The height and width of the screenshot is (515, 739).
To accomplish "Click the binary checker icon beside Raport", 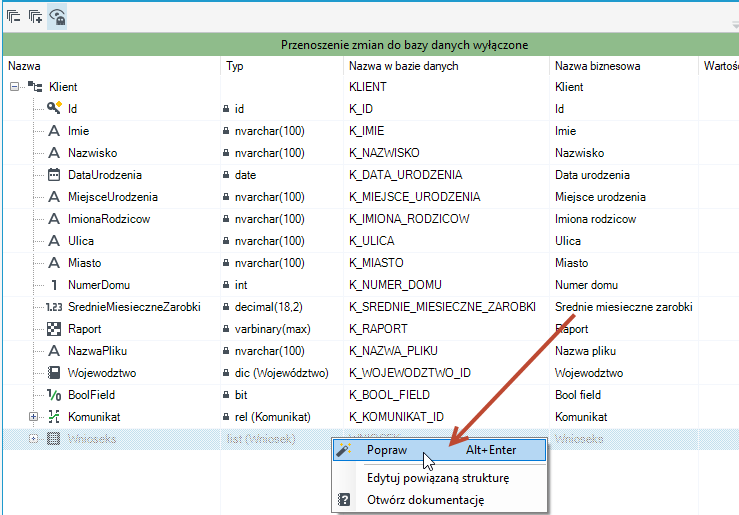I will click(x=54, y=329).
